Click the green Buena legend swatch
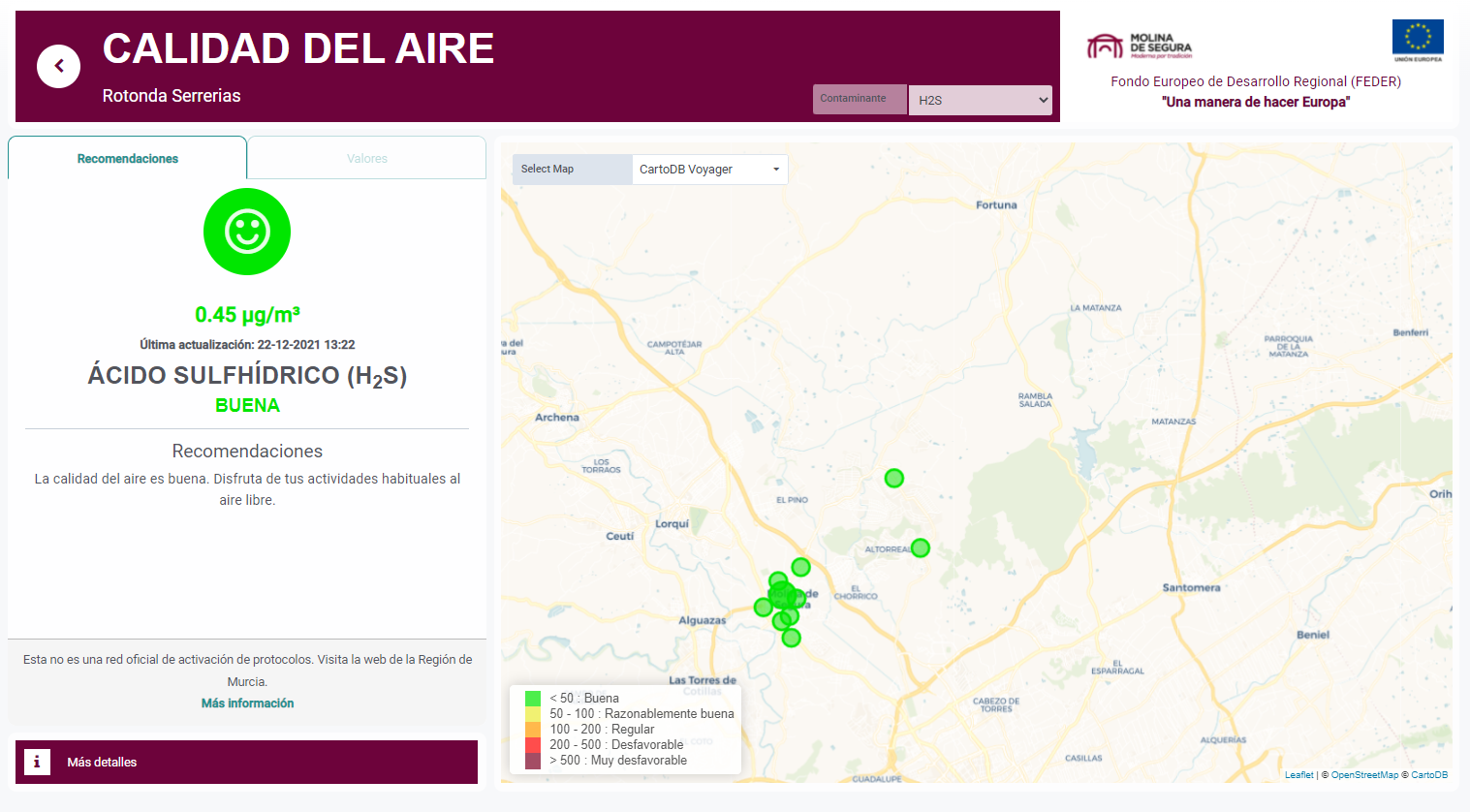This screenshot has height=812, width=1470. click(x=533, y=698)
